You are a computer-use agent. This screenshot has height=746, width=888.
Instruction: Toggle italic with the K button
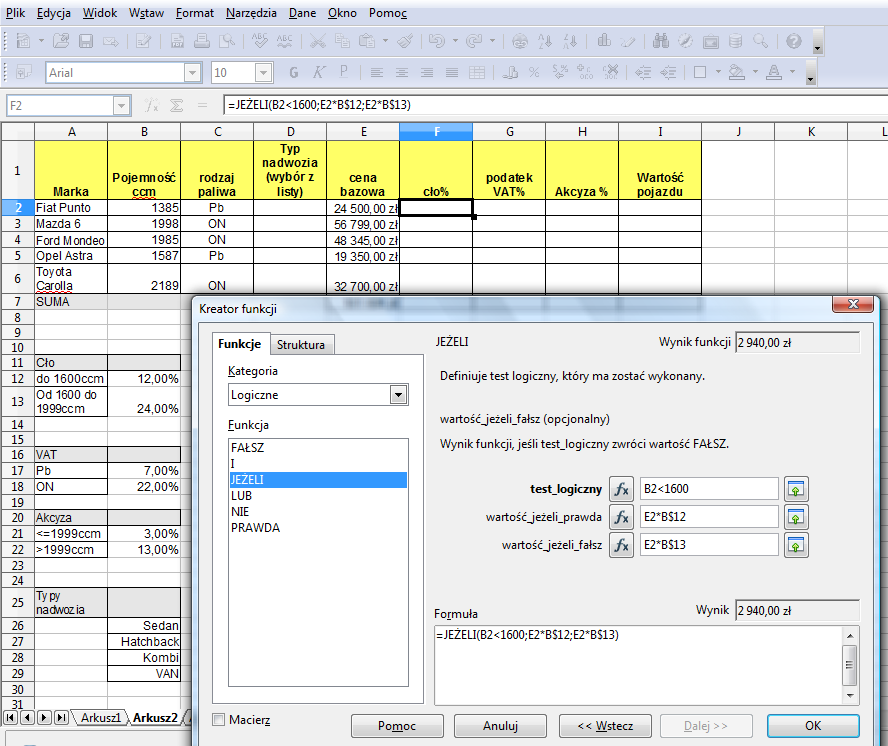coord(318,73)
